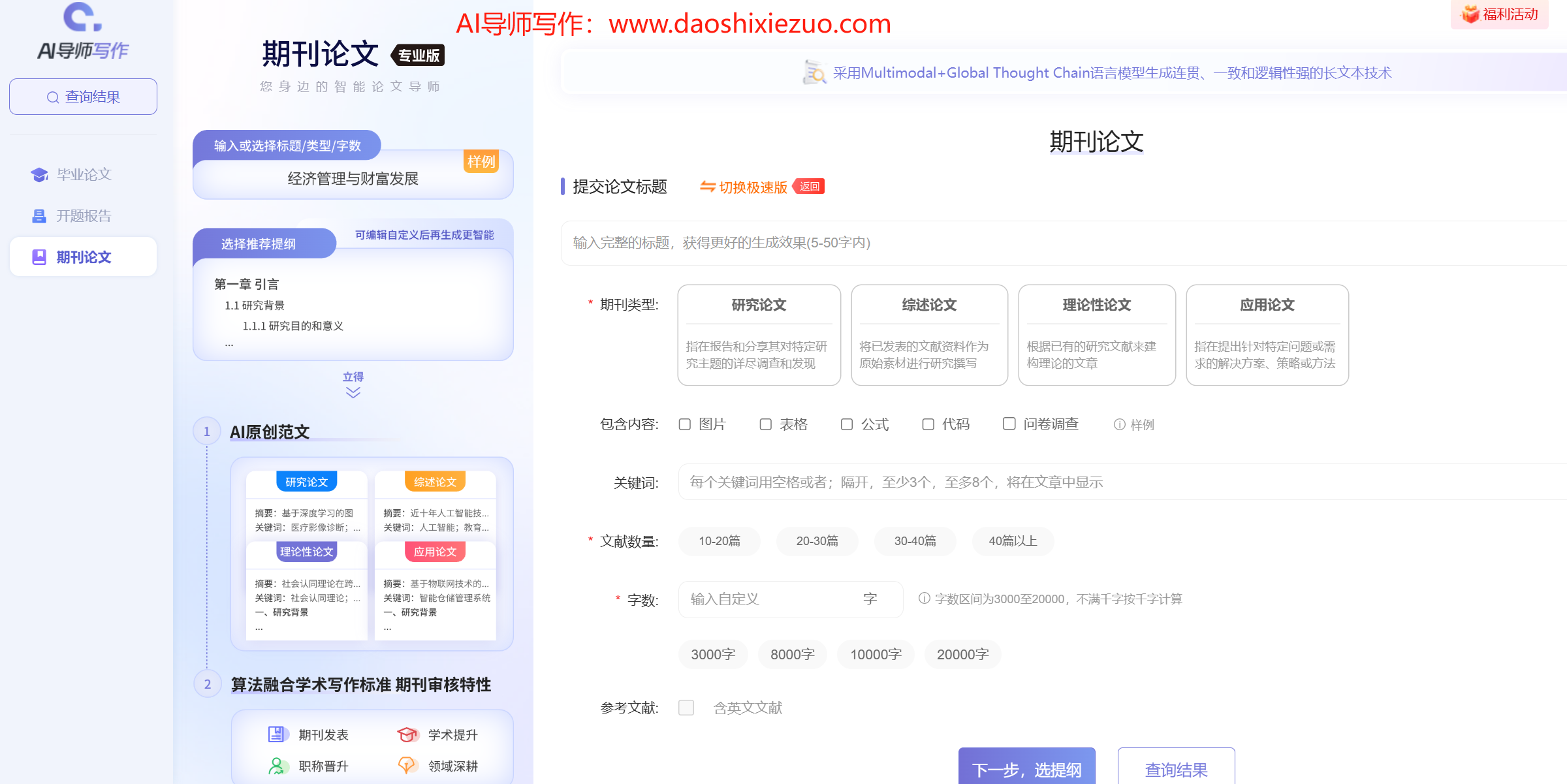The height and width of the screenshot is (784, 1567).
Task: Focus the paper title input field
Action: coord(1064,243)
